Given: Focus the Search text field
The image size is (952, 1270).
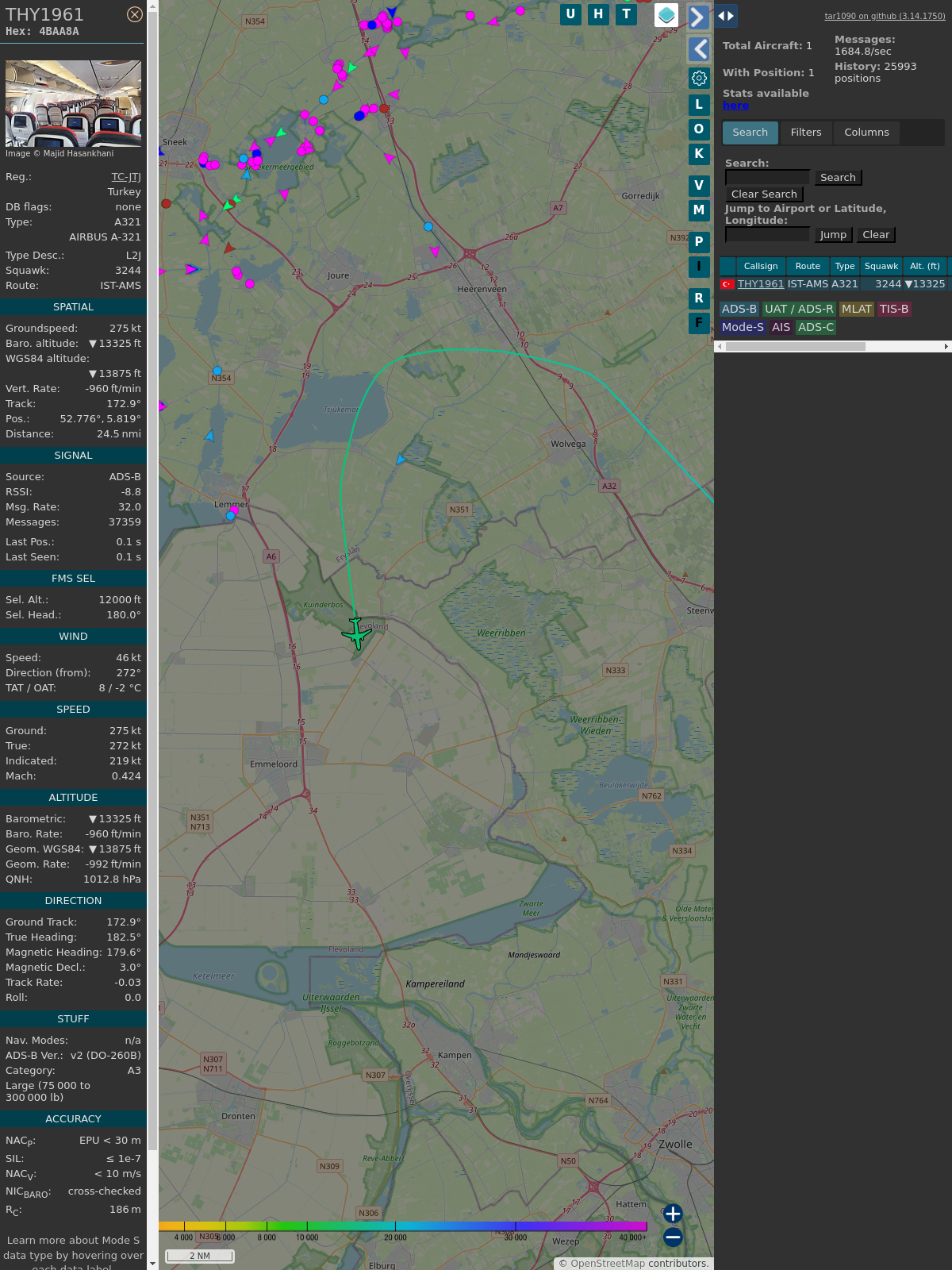Looking at the screenshot, I should [767, 178].
